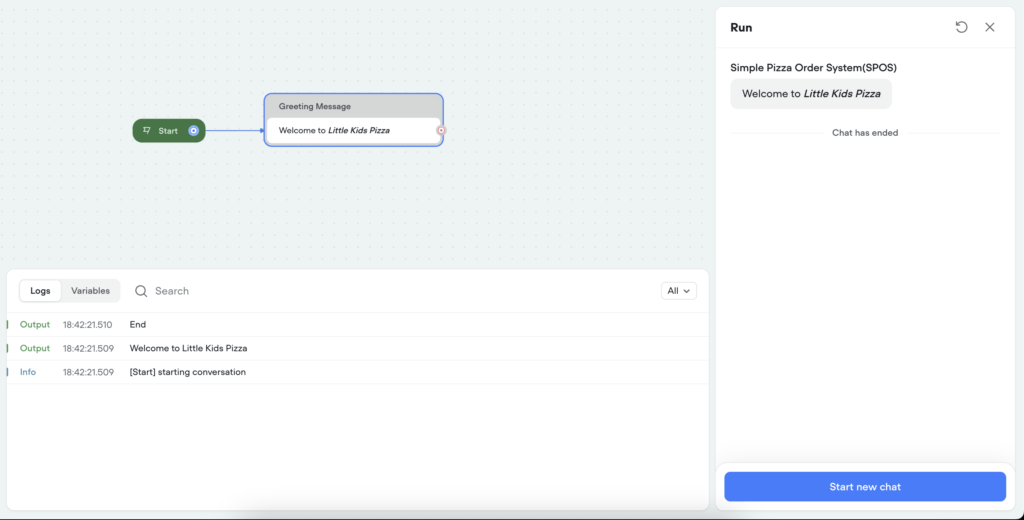Click timestamp 18:42:21.510 in logs
The image size is (1024, 520).
click(x=88, y=325)
